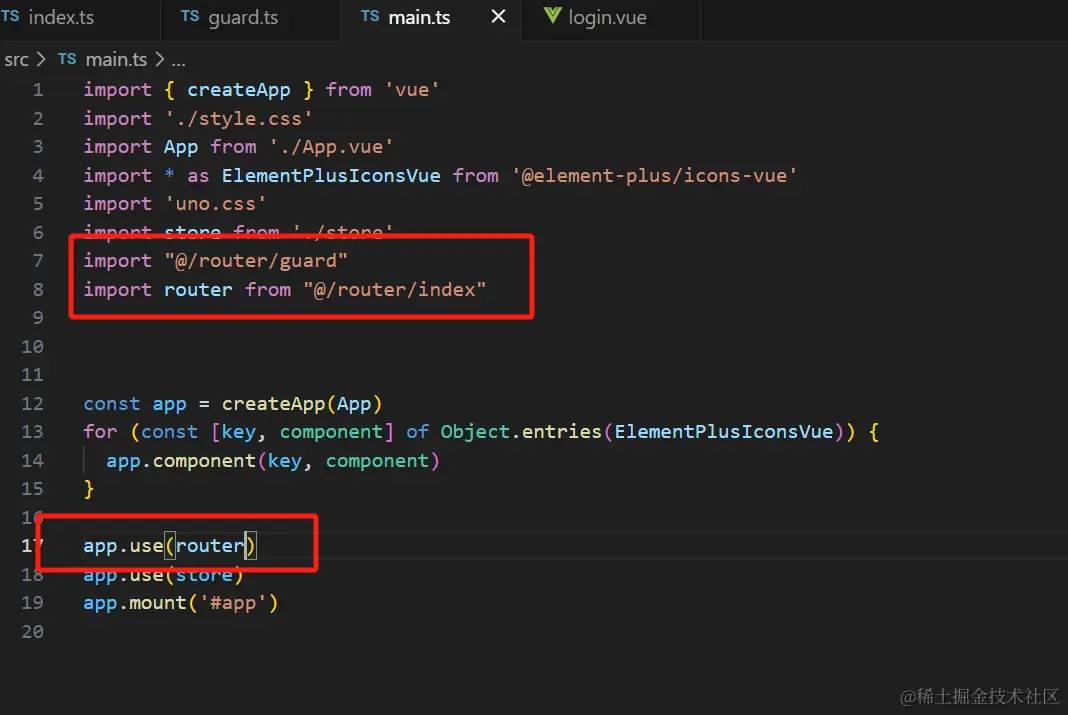Click the TS icon in the breadcrumb
This screenshot has width=1068, height=715.
[x=67, y=59]
